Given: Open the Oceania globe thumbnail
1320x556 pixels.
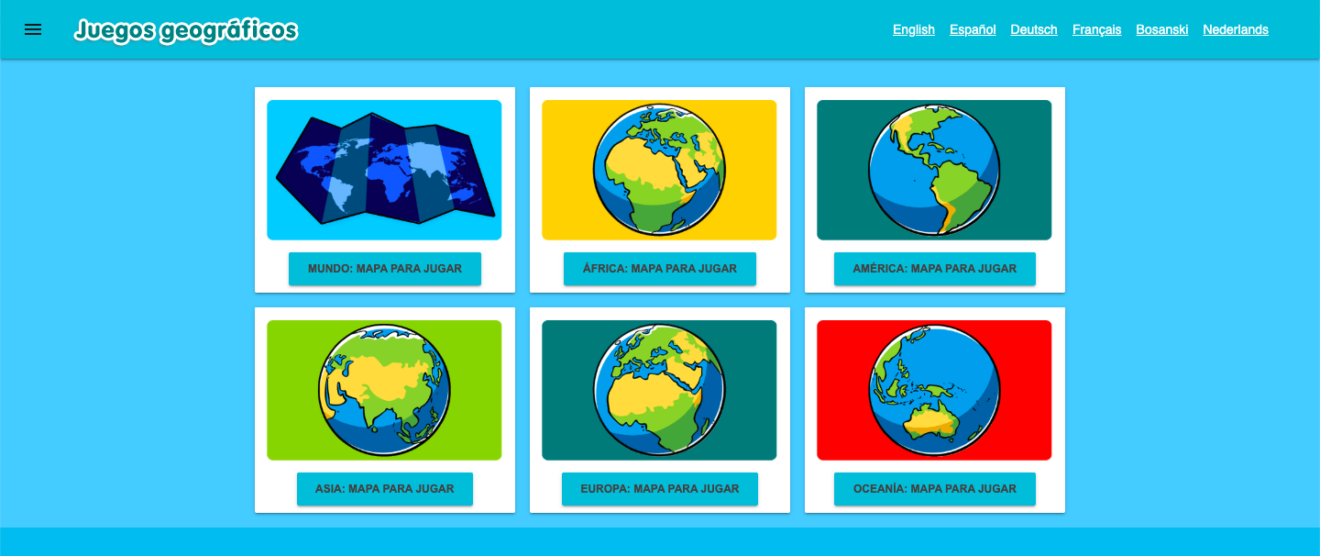Looking at the screenshot, I should click(934, 390).
